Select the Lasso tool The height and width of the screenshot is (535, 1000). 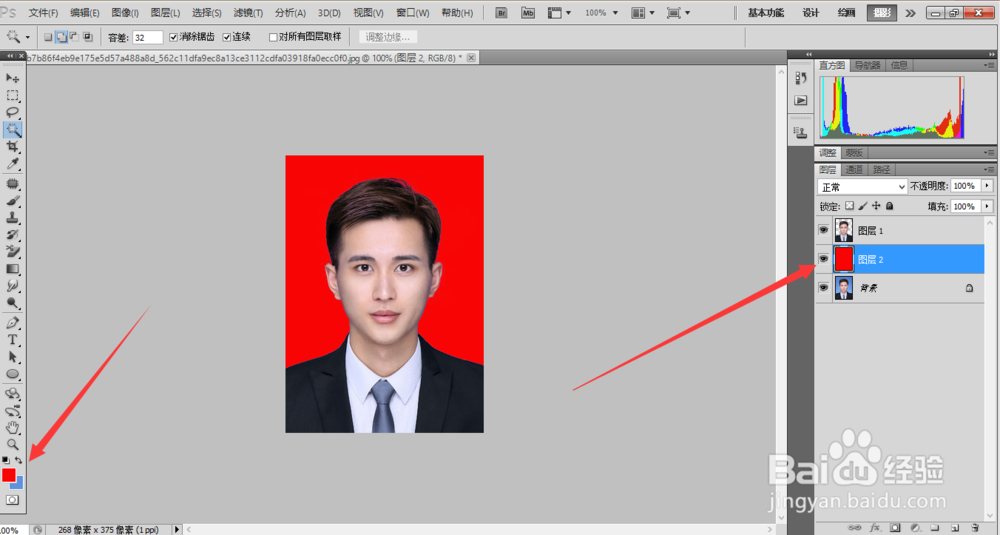point(12,112)
